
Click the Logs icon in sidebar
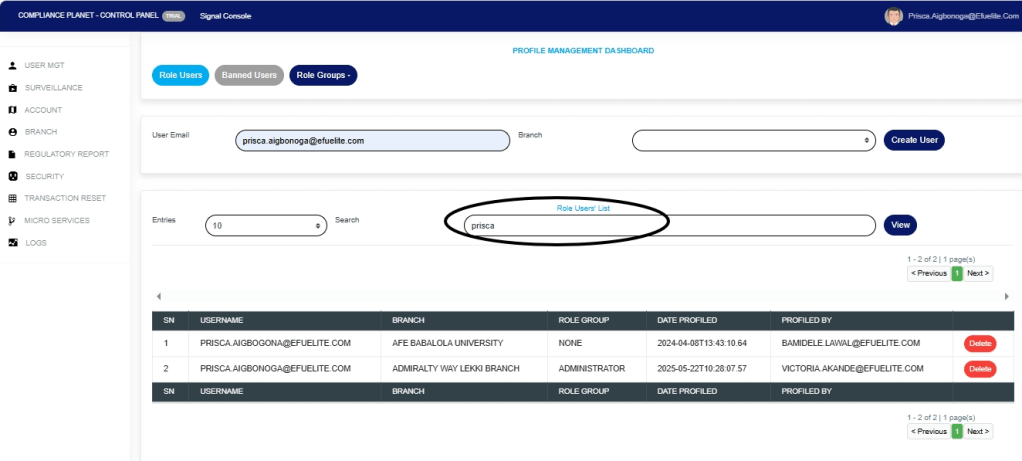(13, 243)
